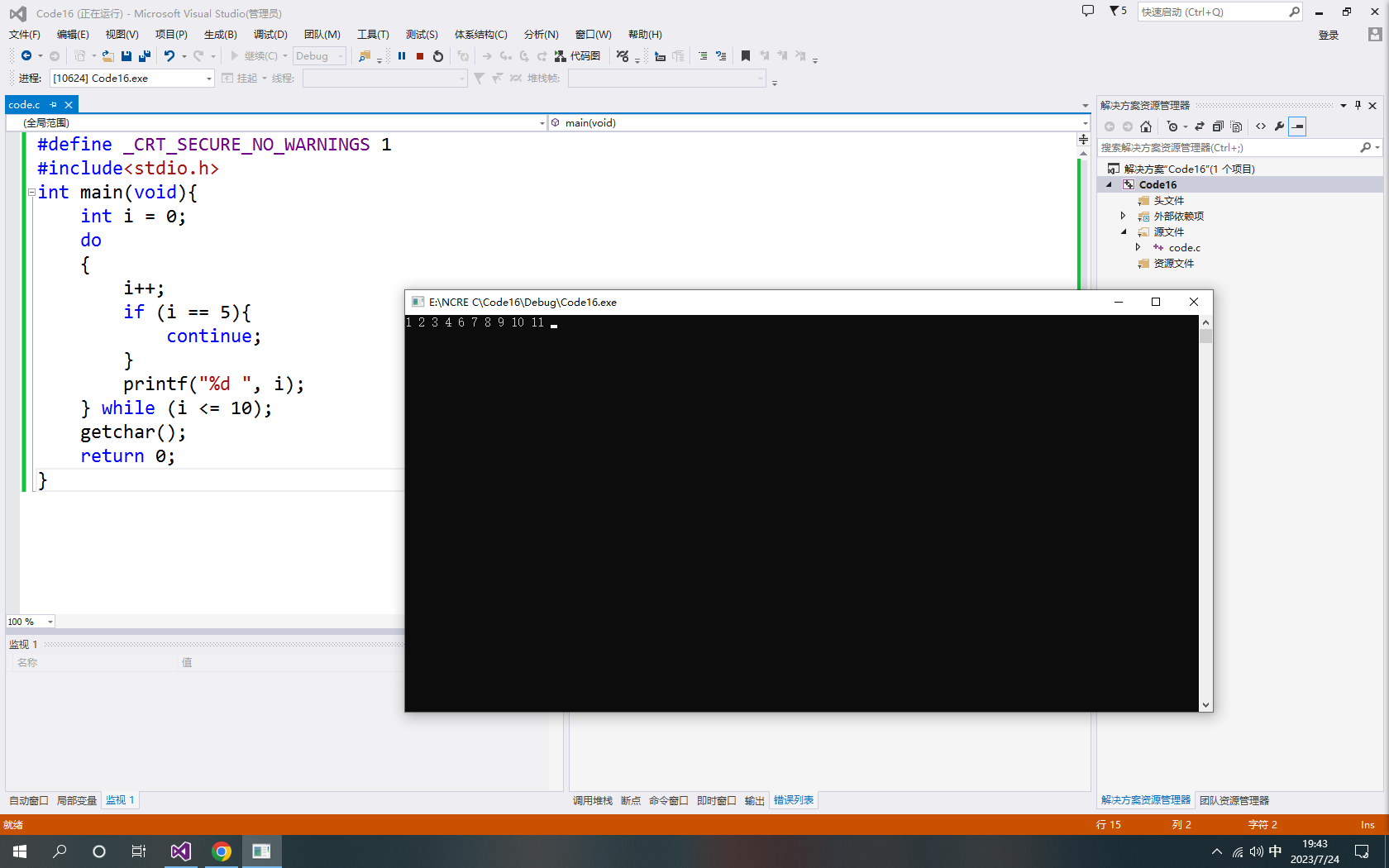1389x868 pixels.
Task: Open Solution Explorer window options dropdown arrow
Action: click(1344, 105)
